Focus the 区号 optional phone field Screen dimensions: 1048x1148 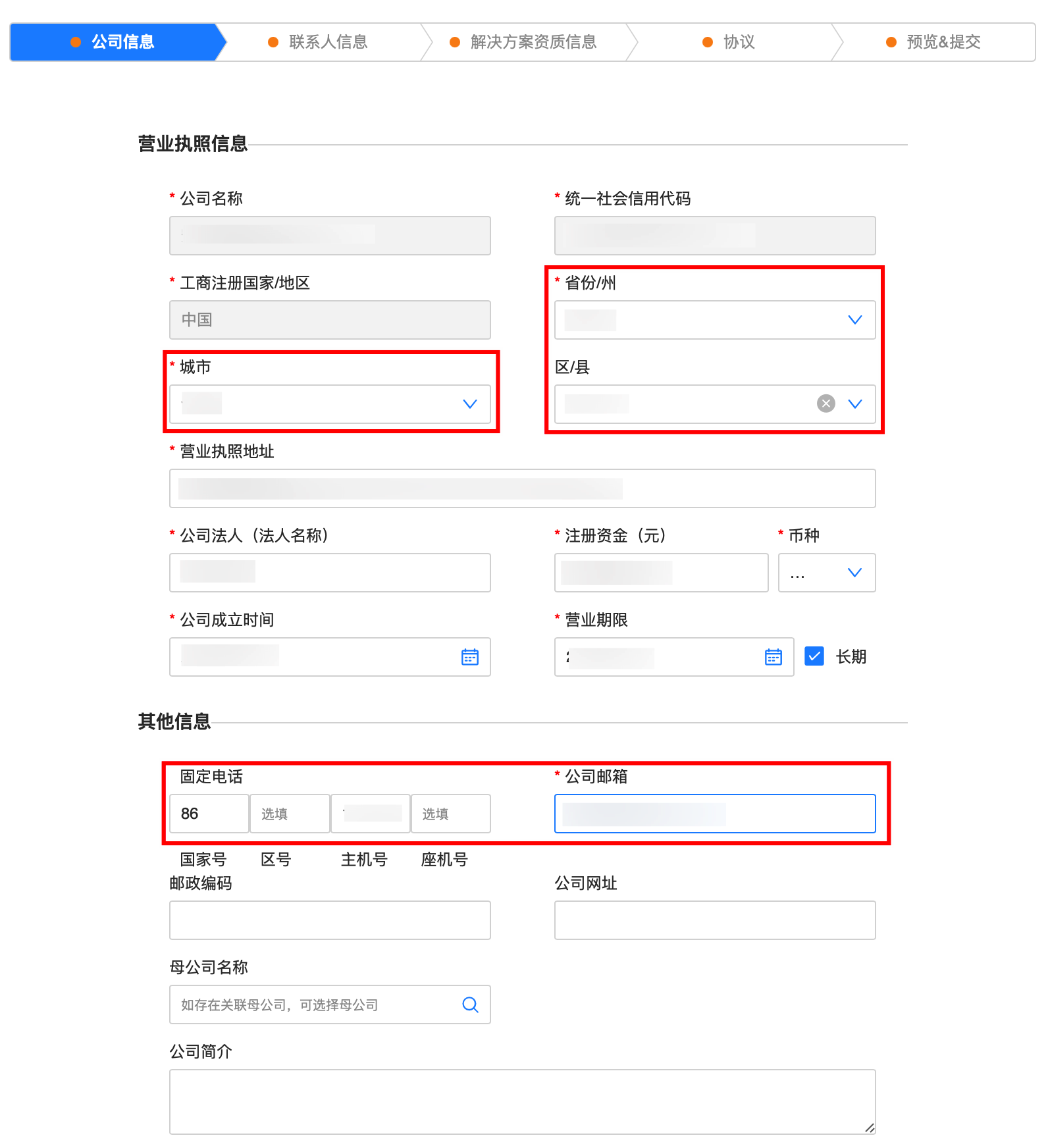[290, 814]
